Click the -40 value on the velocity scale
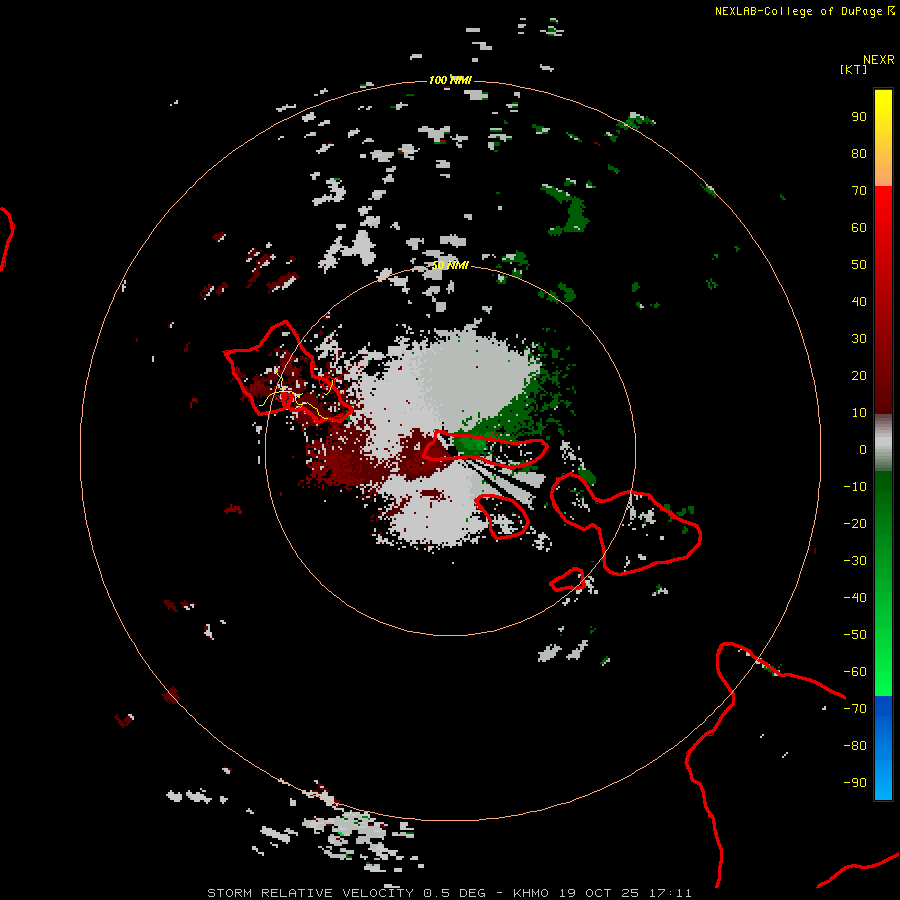The image size is (900, 900). tap(855, 598)
